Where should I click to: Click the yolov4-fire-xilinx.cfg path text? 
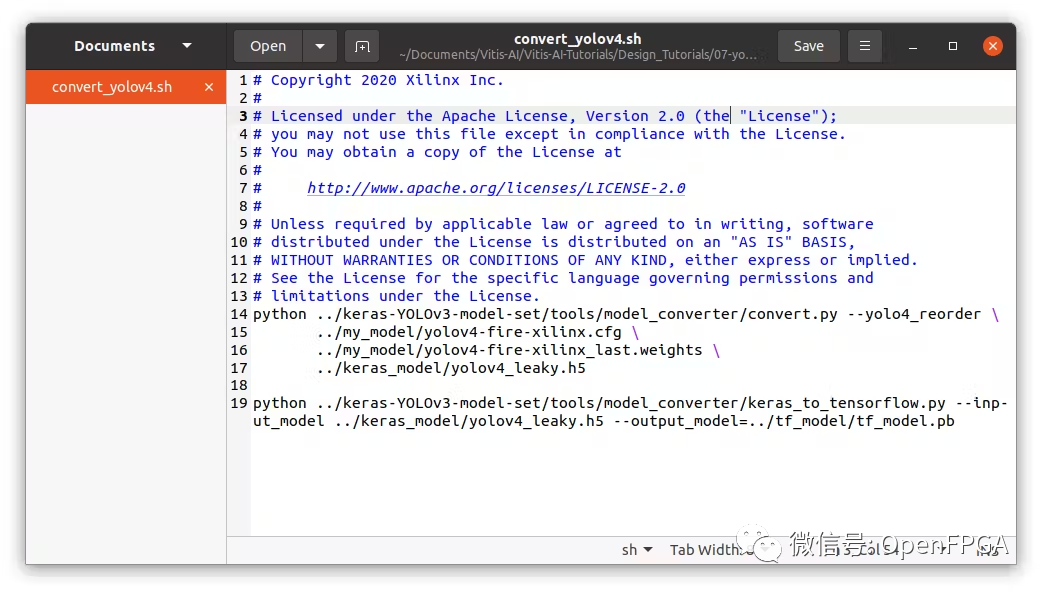tap(468, 332)
